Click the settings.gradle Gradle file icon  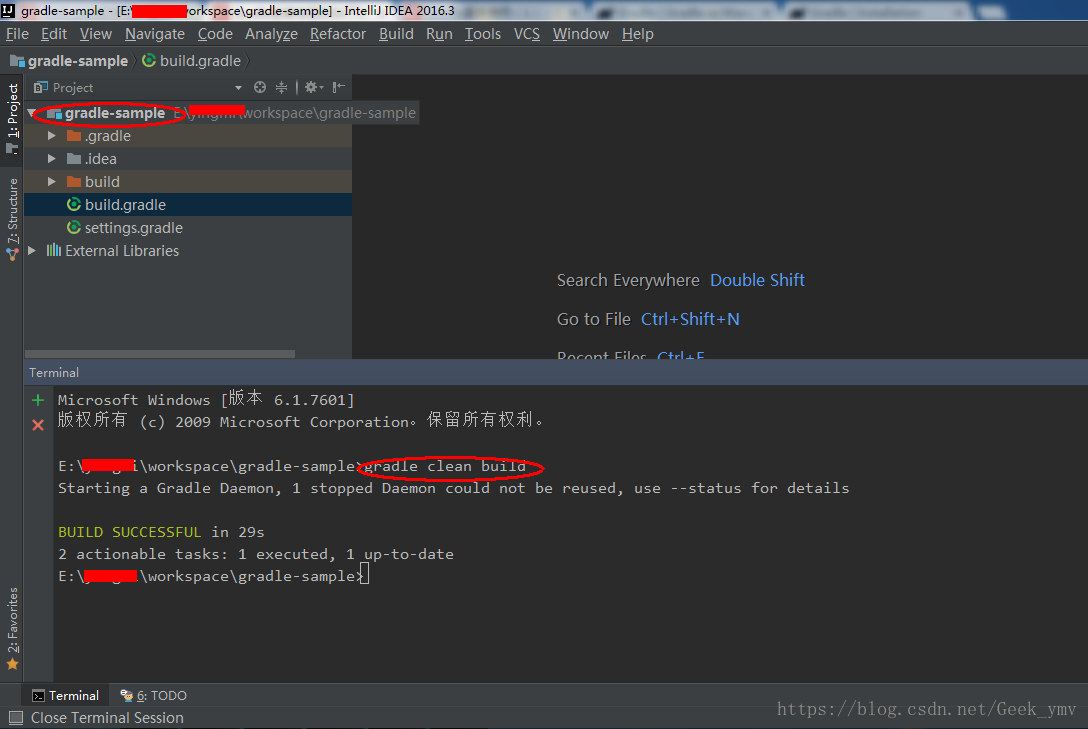point(74,228)
